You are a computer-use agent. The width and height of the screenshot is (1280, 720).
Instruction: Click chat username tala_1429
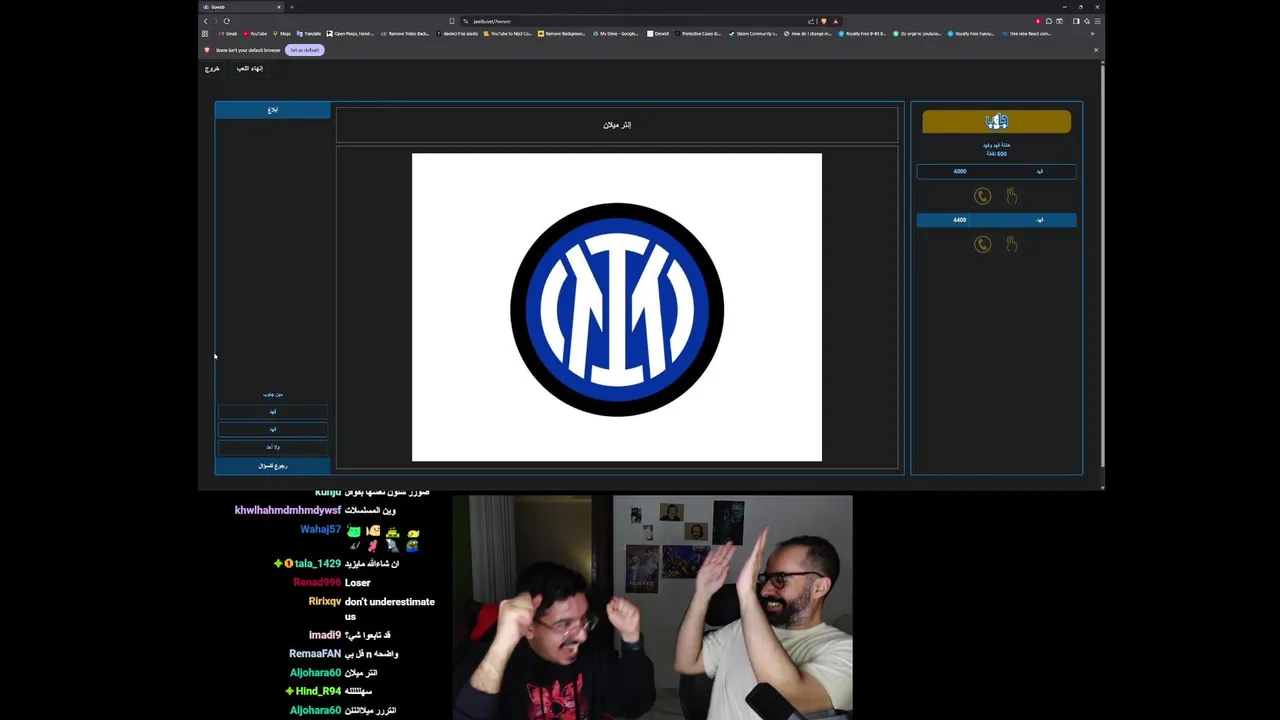point(317,564)
